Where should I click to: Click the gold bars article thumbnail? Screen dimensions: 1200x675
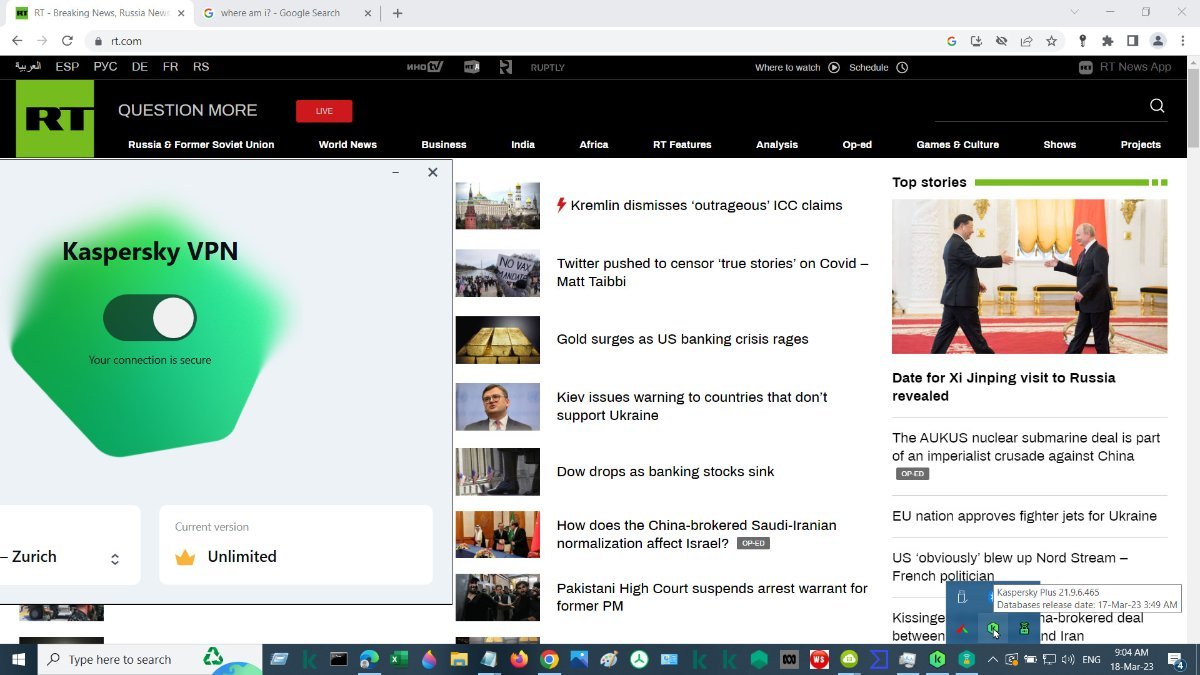click(497, 340)
